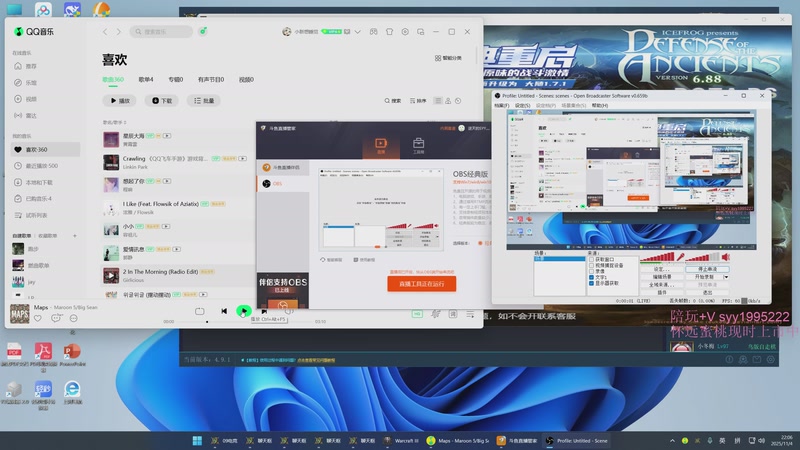Mute the microphone icon in OBS
This screenshot has height=450, width=800.
click(x=680, y=257)
